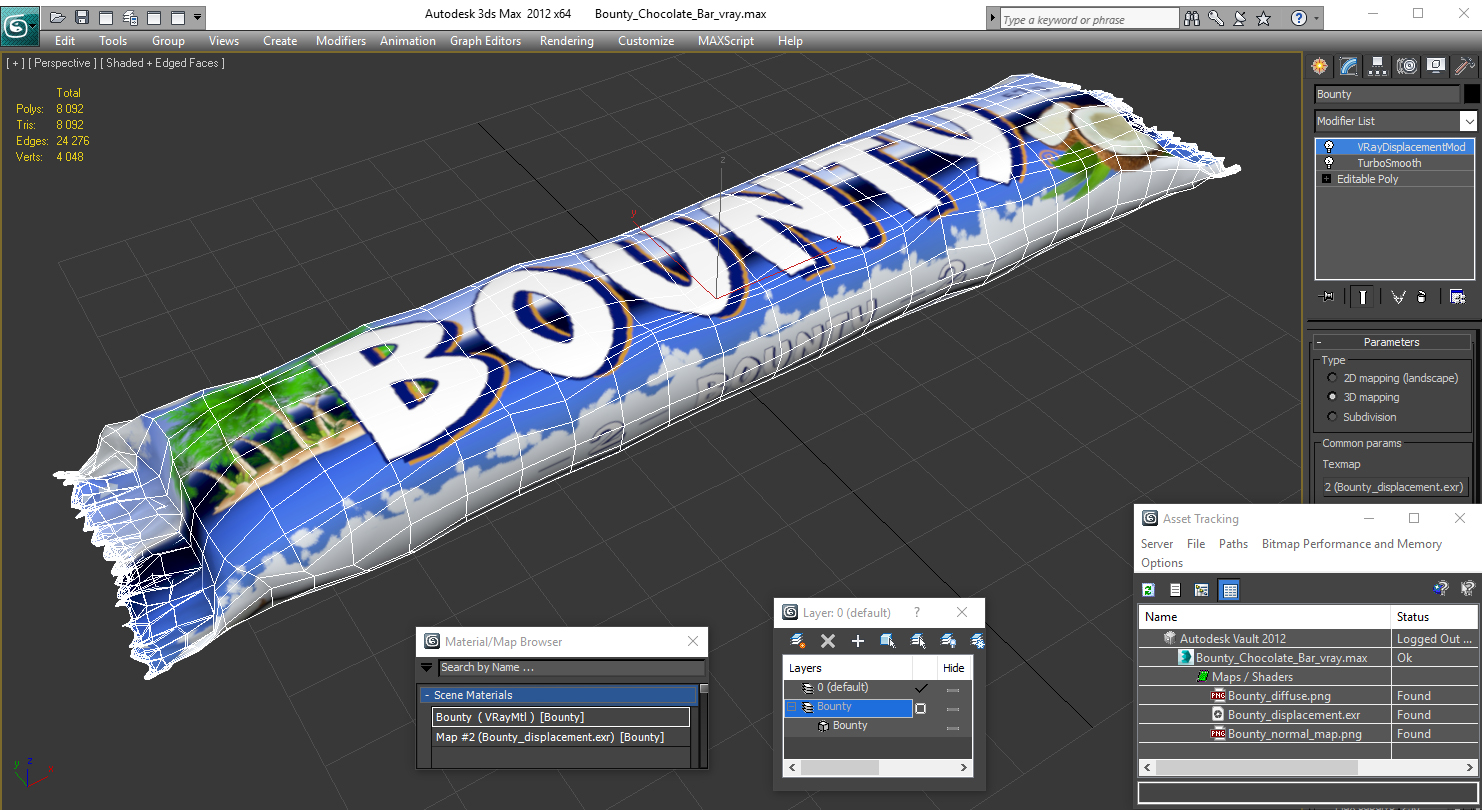Open the Display command panel tab
1482x810 pixels.
coord(1436,66)
